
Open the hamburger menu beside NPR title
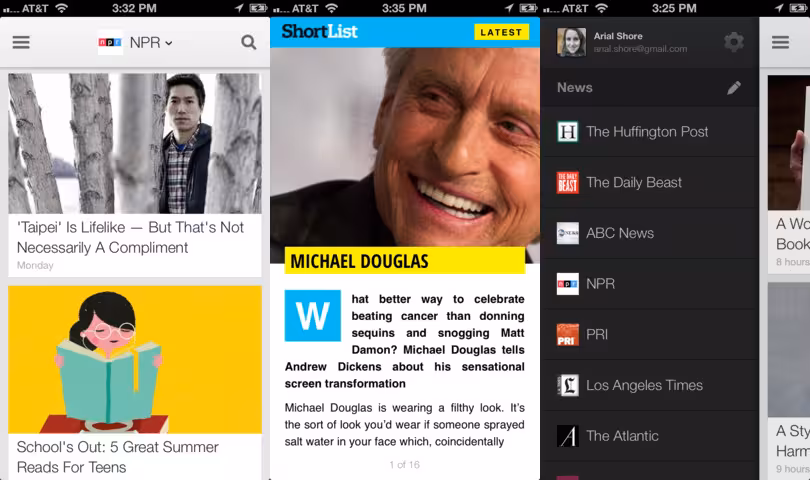(x=21, y=42)
